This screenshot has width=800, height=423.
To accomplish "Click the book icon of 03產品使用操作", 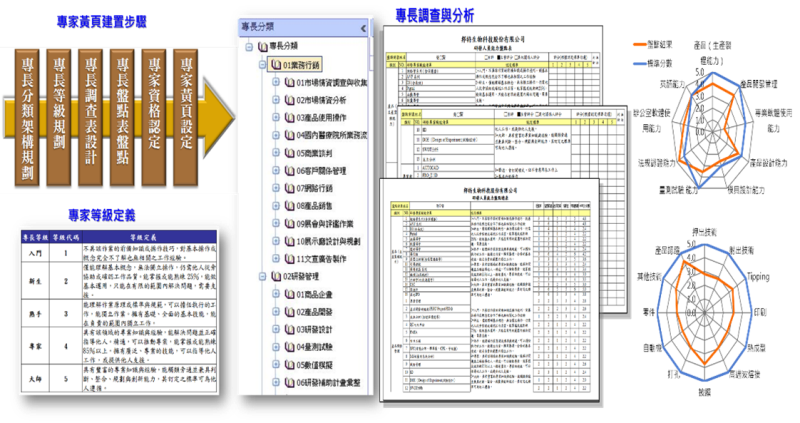I will (x=289, y=118).
